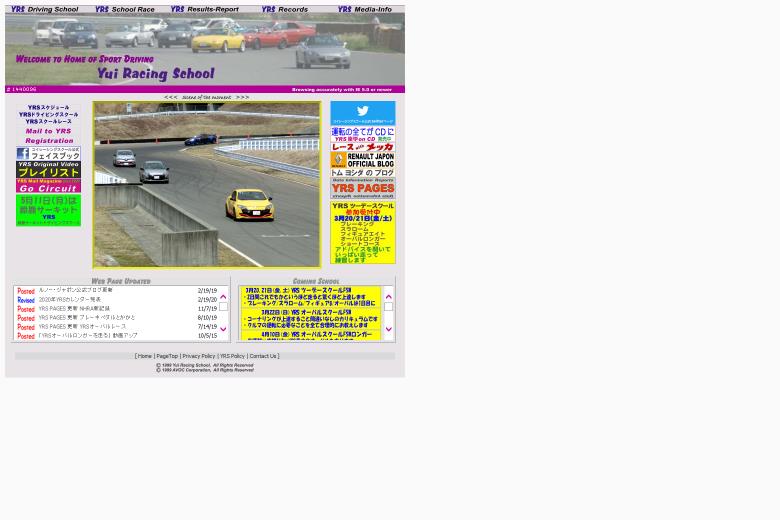Click the Web Page Updated scroll thumb box
The width and height of the screenshot is (780, 520).
223,308
